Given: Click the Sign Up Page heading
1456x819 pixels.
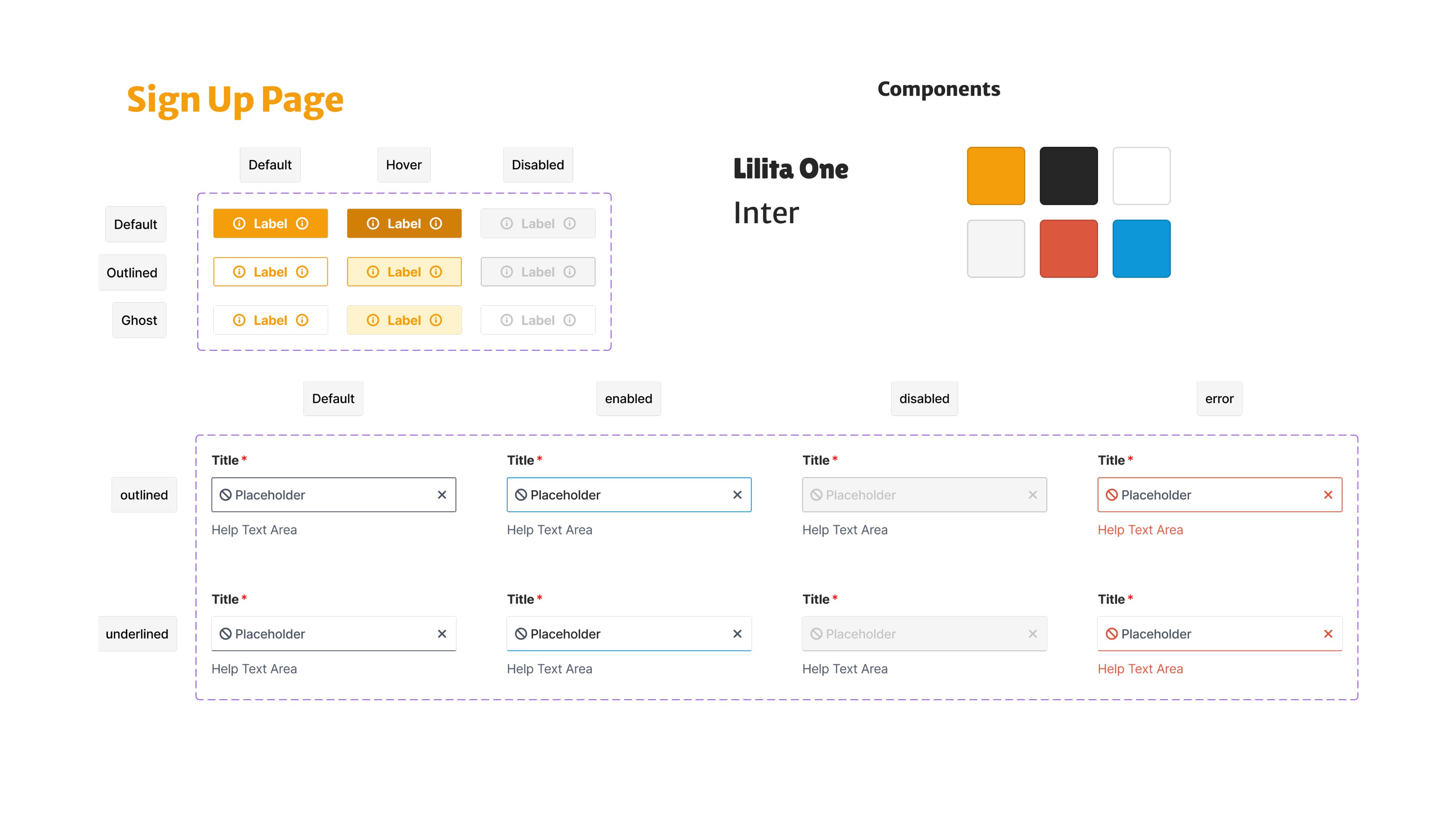Looking at the screenshot, I should [235, 100].
